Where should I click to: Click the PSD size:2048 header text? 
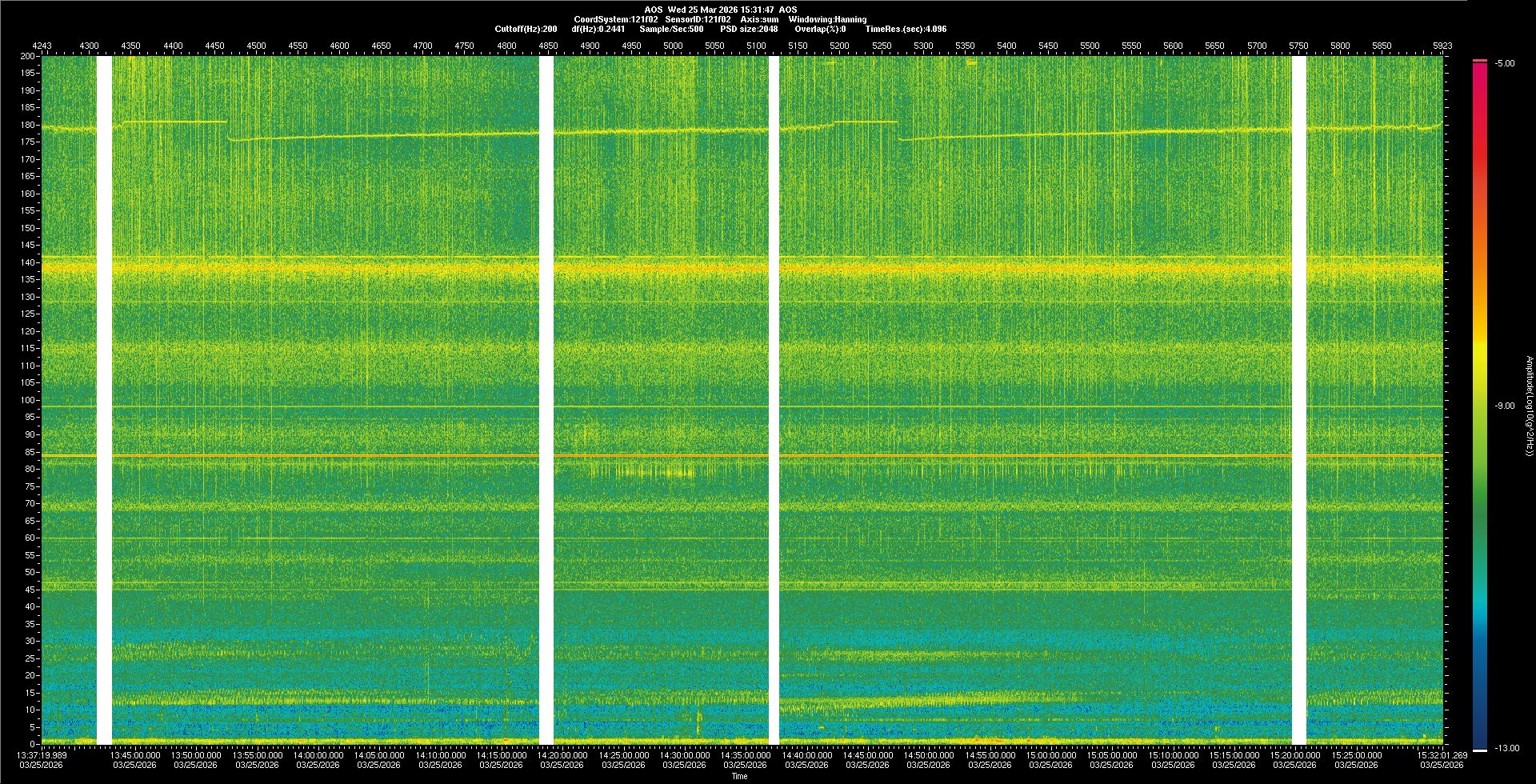pos(748,29)
